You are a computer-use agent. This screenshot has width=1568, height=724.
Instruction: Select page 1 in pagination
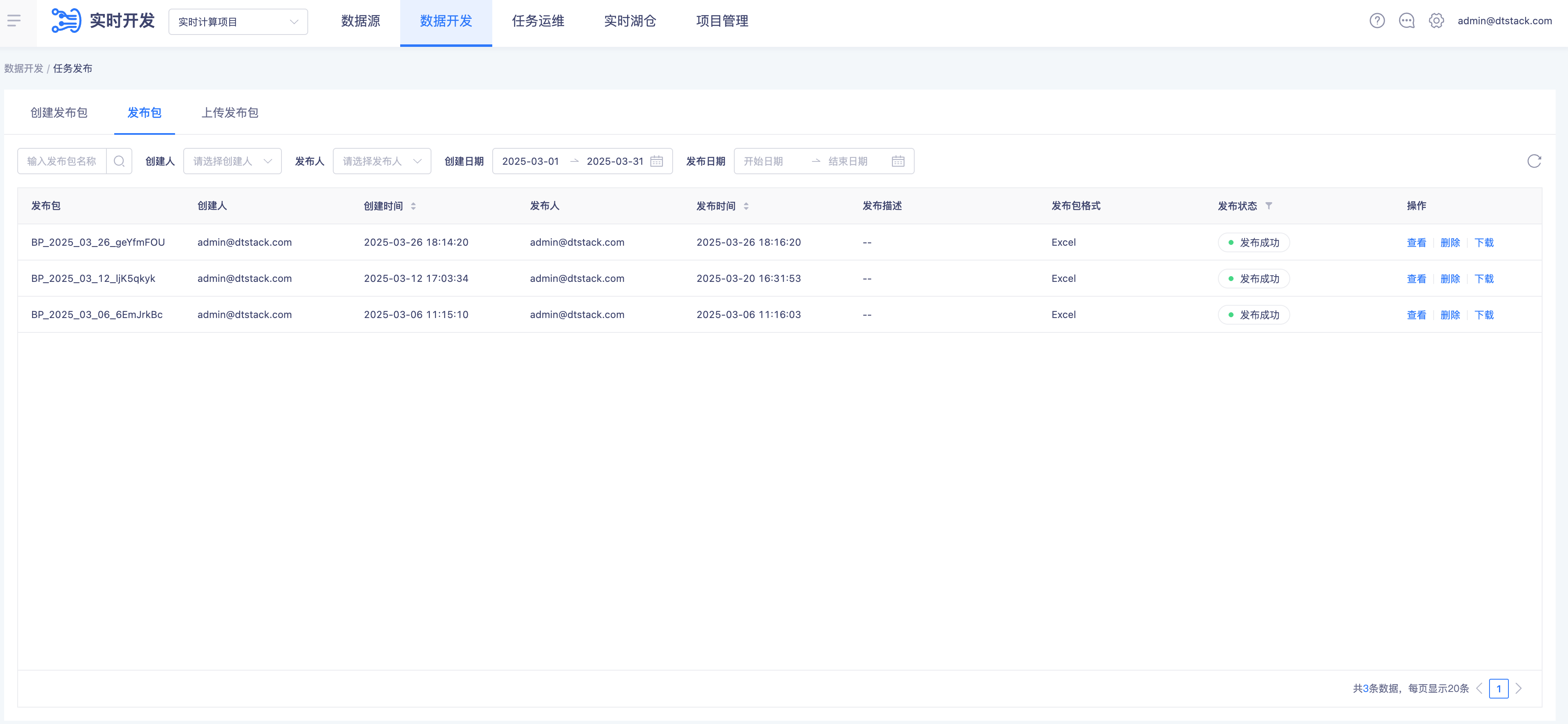click(1499, 689)
